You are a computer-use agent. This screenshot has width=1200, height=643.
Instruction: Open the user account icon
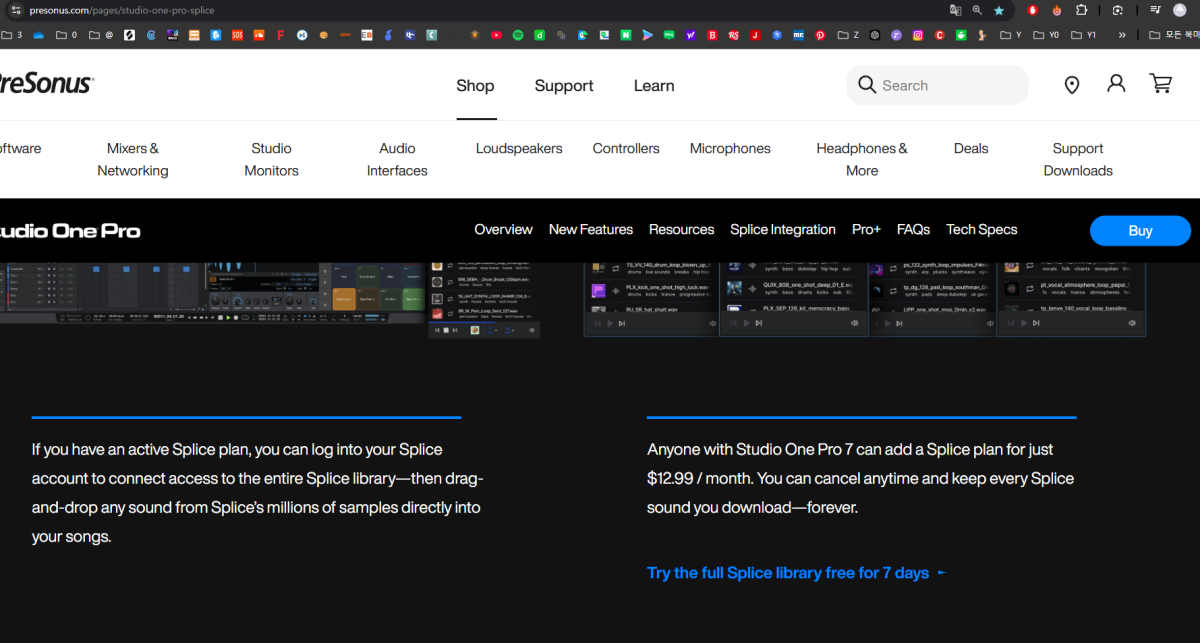(1116, 84)
